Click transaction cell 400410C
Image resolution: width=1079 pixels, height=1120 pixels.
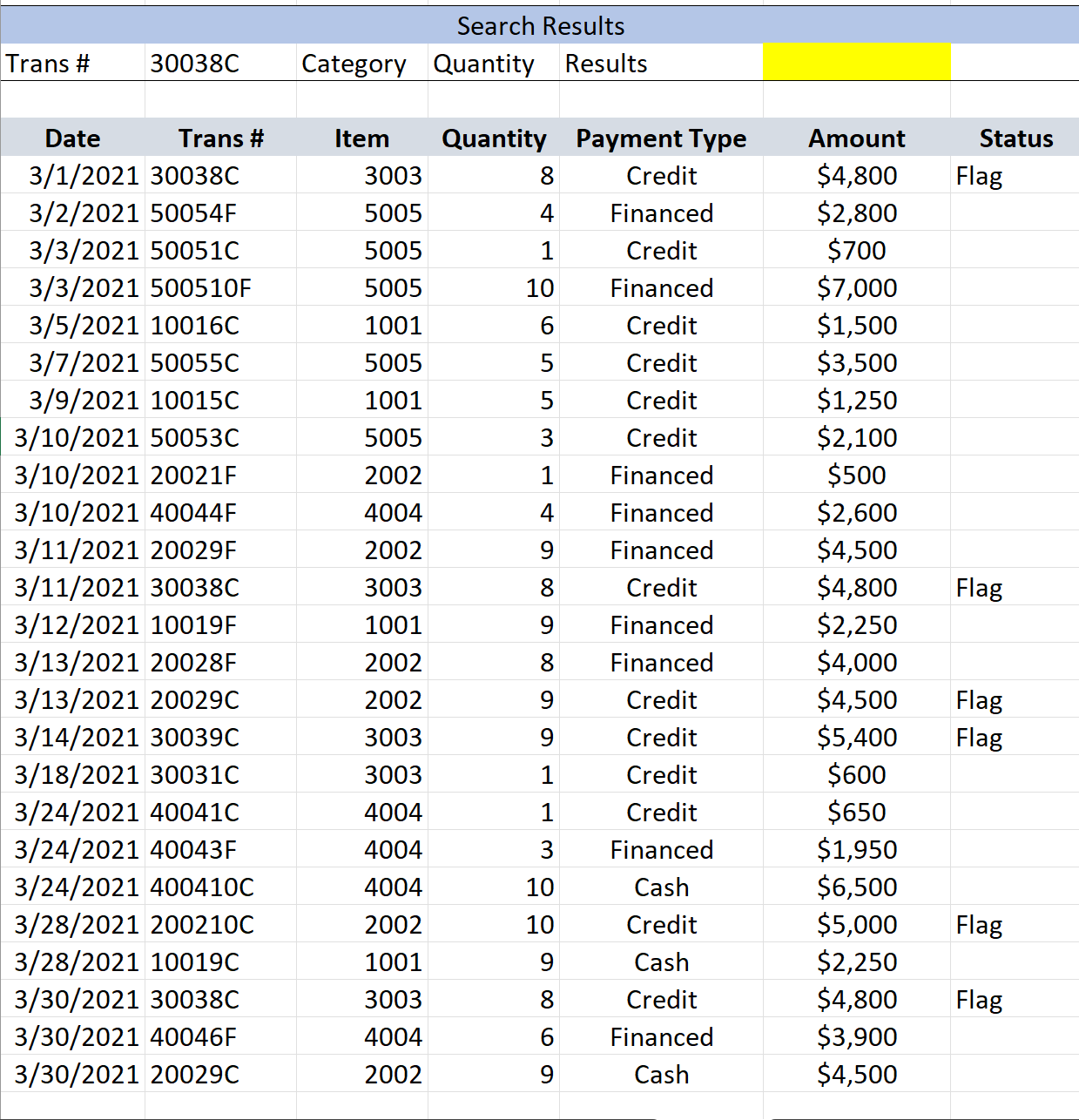(x=220, y=887)
